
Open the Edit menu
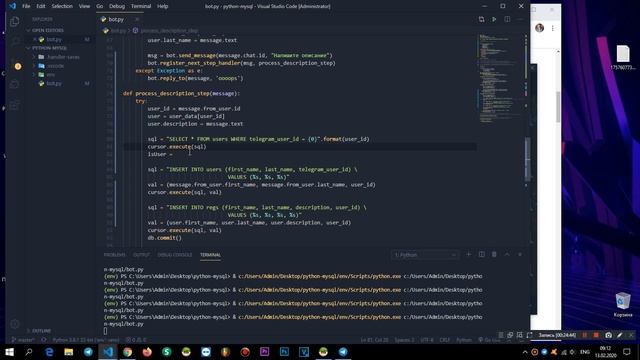point(41,6)
